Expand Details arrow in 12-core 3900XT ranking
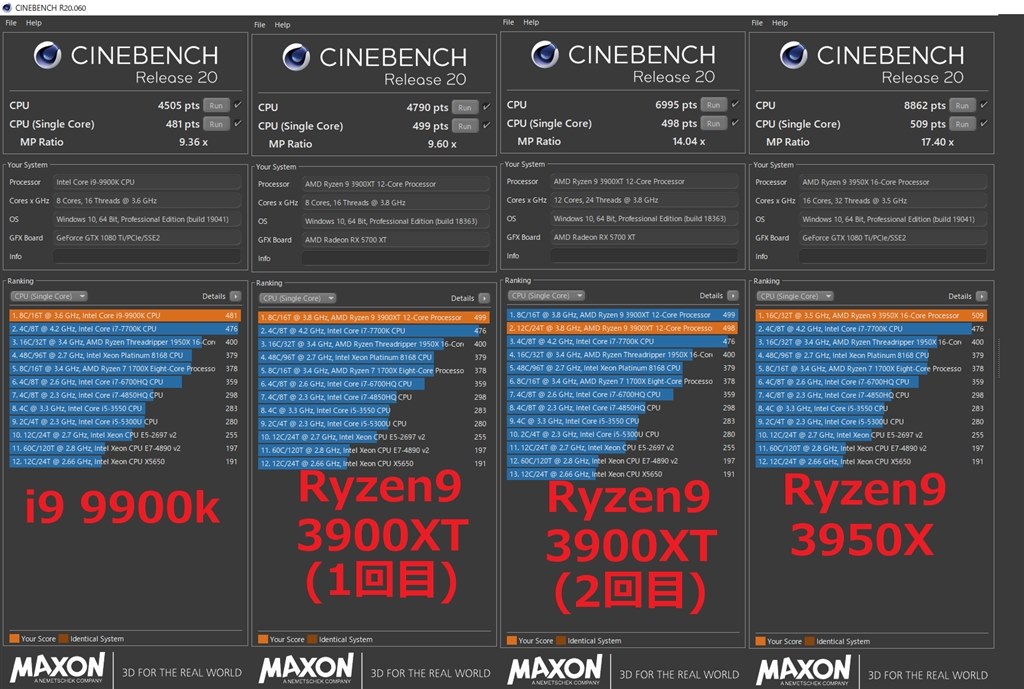 (x=733, y=296)
